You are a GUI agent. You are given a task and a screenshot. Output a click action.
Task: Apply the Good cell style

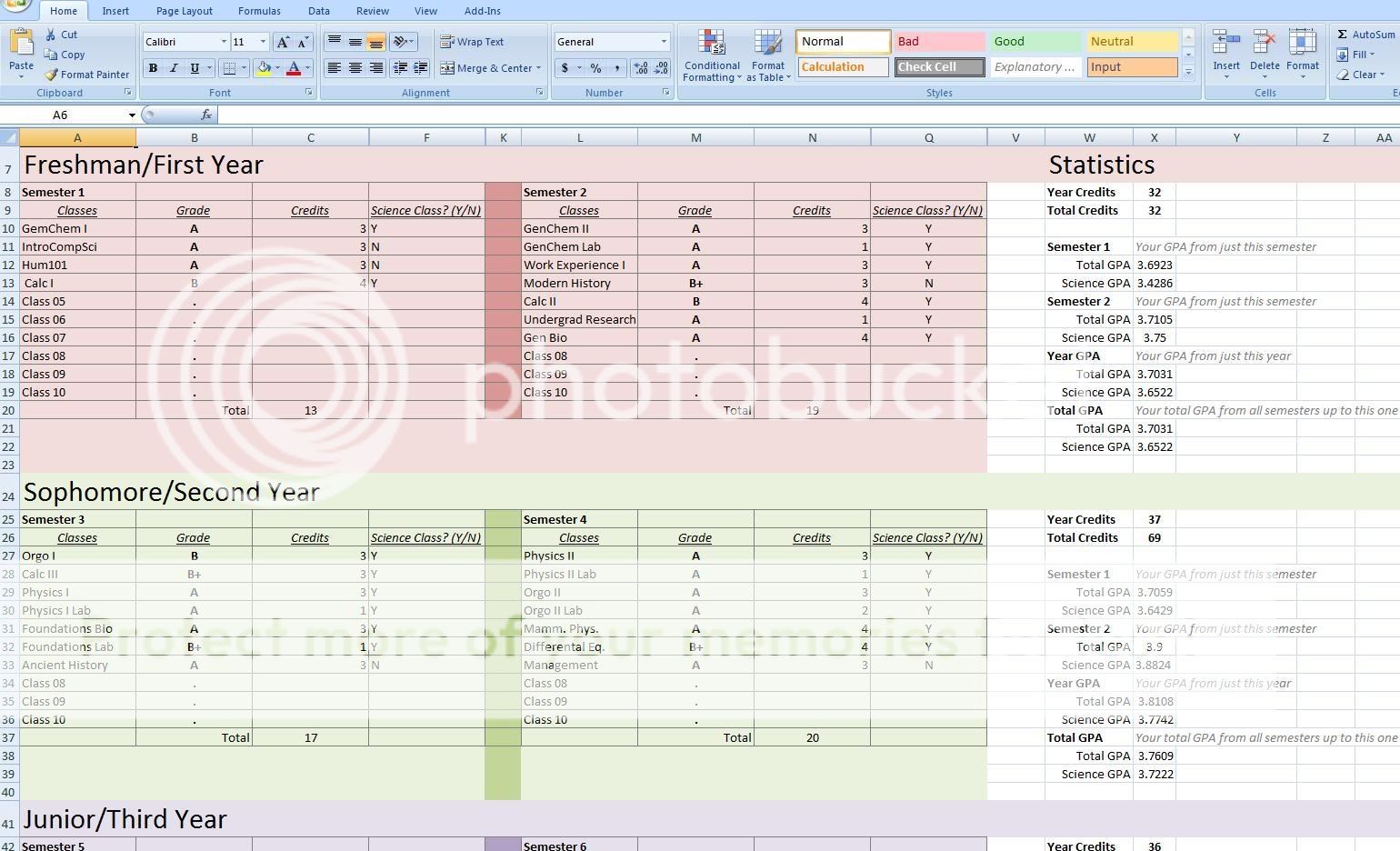(1036, 42)
